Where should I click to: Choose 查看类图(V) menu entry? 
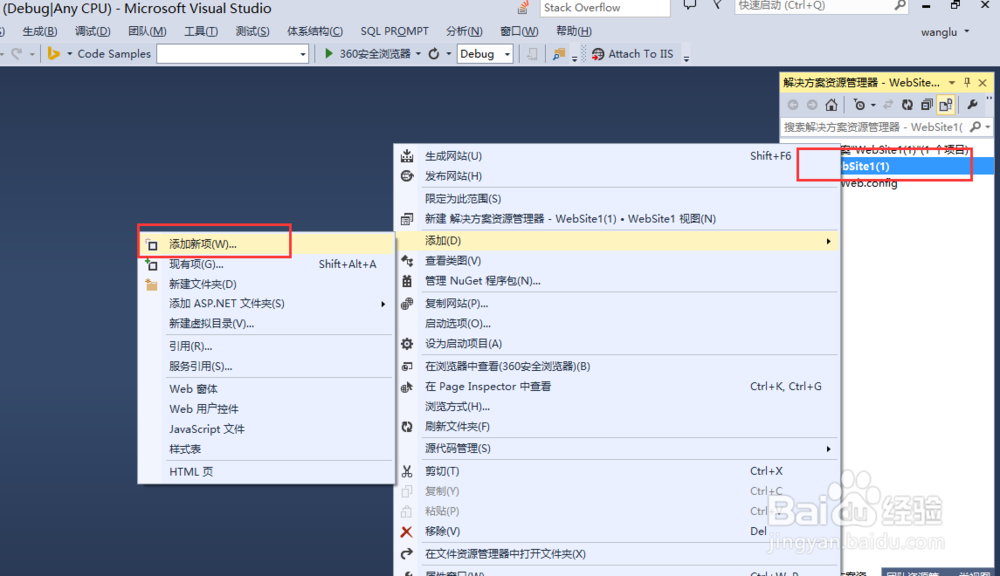pyautogui.click(x=616, y=260)
